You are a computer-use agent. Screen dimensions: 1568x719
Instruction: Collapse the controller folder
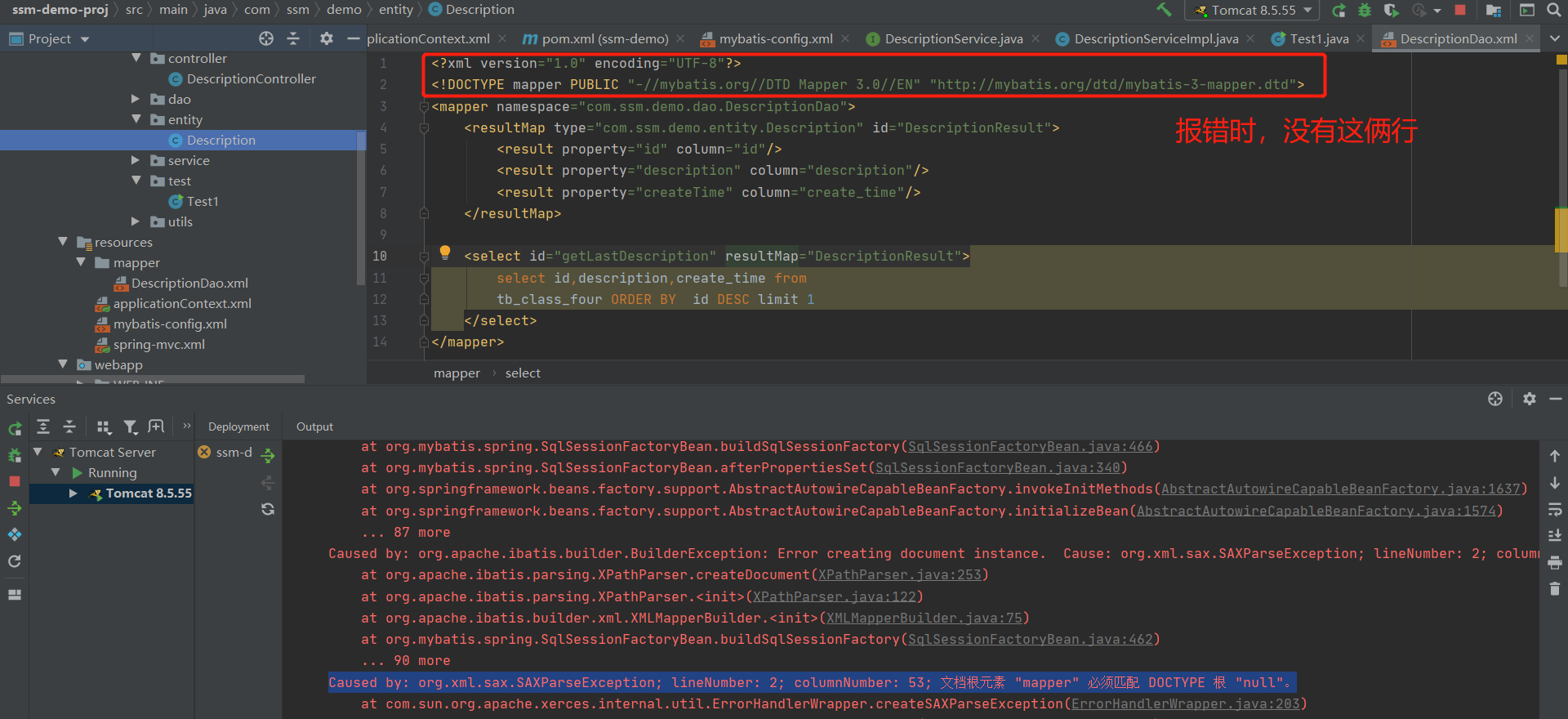pos(136,58)
